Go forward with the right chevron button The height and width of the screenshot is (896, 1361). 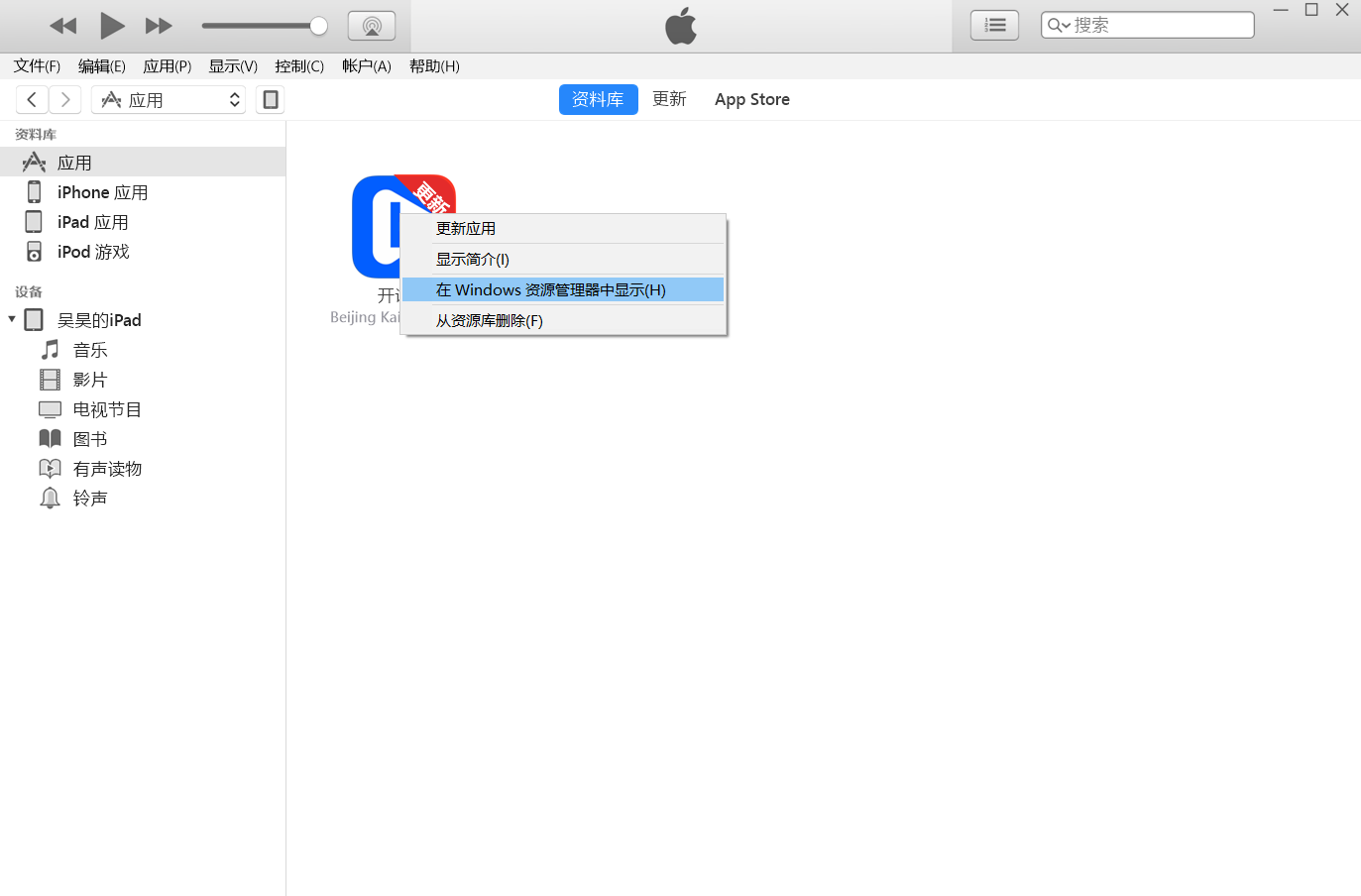[x=65, y=99]
